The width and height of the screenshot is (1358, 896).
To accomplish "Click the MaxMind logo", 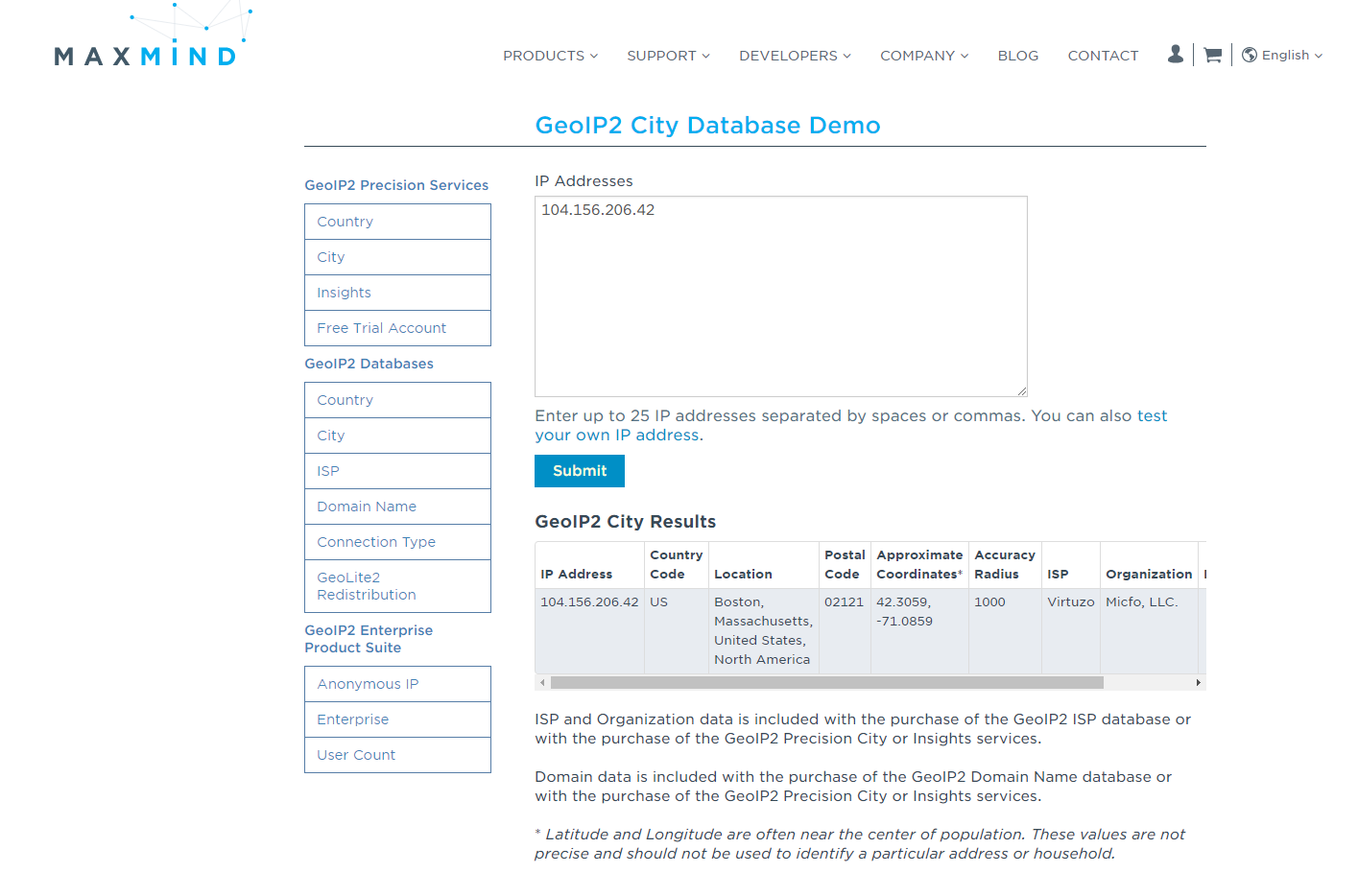I will tap(152, 35).
